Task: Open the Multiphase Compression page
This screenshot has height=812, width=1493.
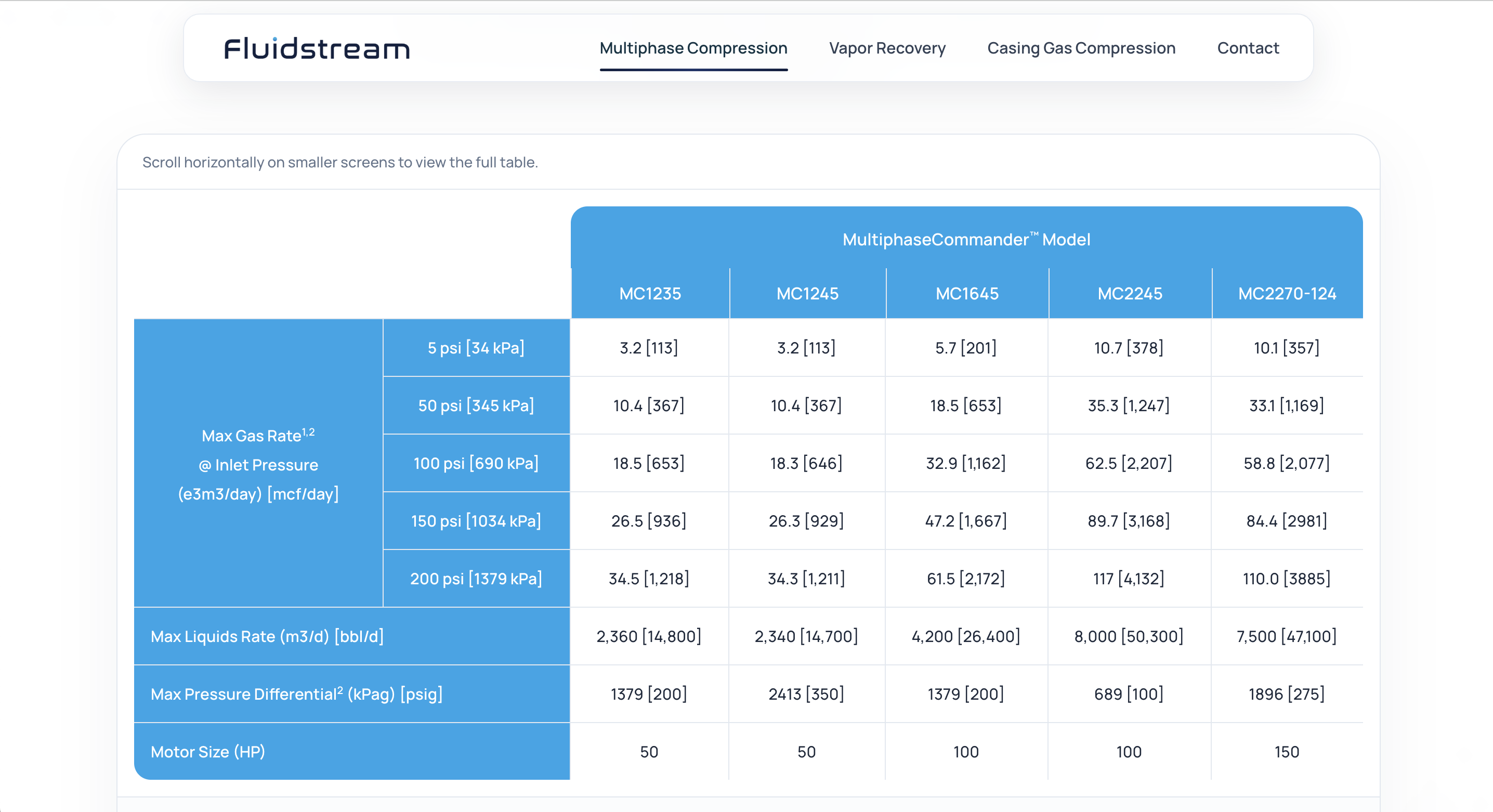Action: click(x=693, y=49)
